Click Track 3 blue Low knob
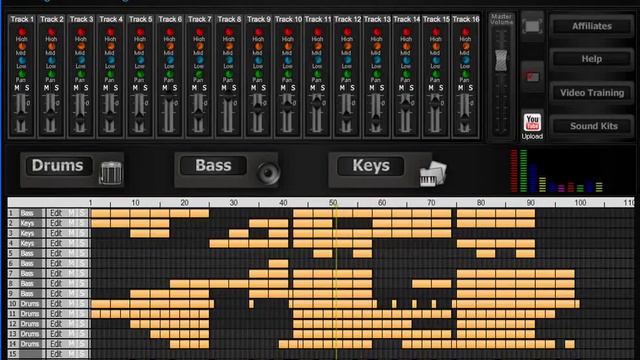 (81, 60)
